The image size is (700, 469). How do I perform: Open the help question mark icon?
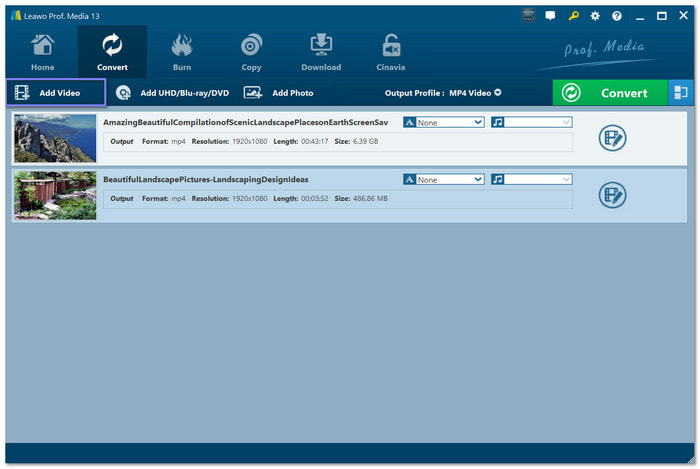616,16
